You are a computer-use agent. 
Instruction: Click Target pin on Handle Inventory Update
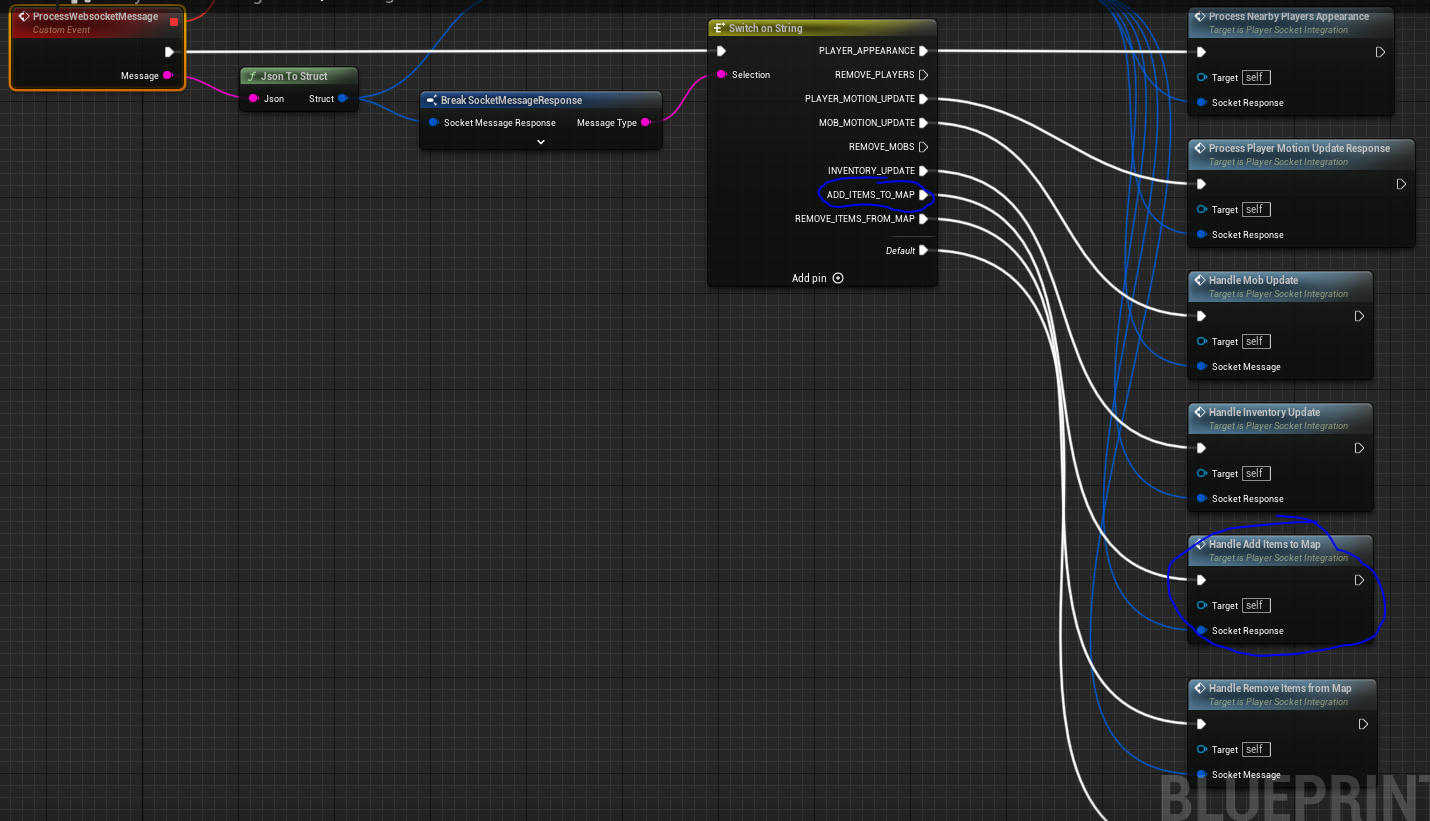click(x=1201, y=473)
